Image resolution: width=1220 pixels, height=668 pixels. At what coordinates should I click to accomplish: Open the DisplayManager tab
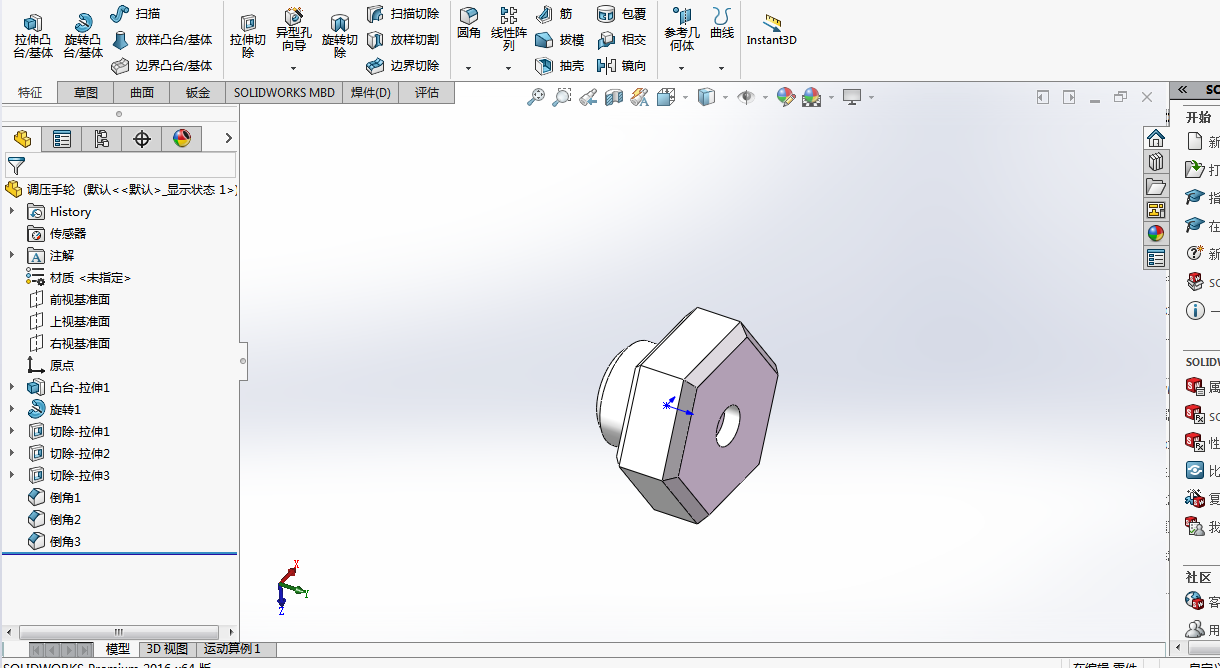(x=182, y=139)
